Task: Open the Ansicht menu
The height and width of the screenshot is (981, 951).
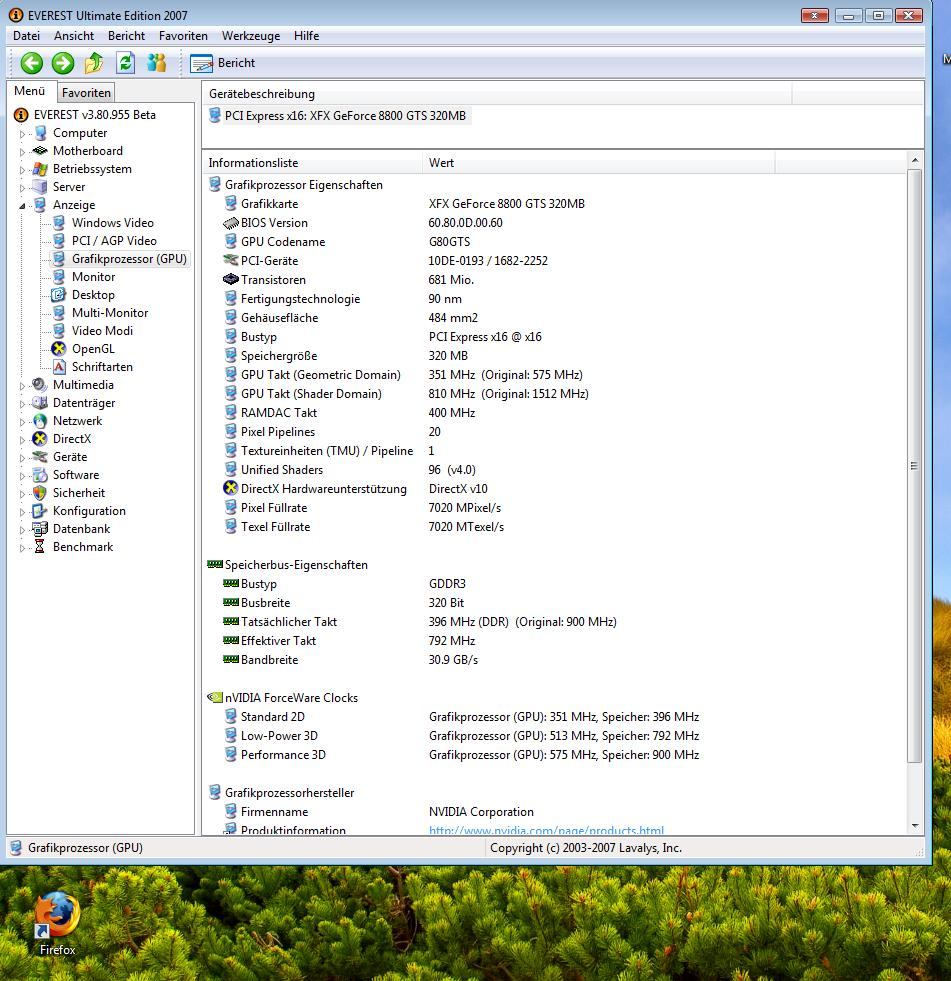Action: click(74, 36)
